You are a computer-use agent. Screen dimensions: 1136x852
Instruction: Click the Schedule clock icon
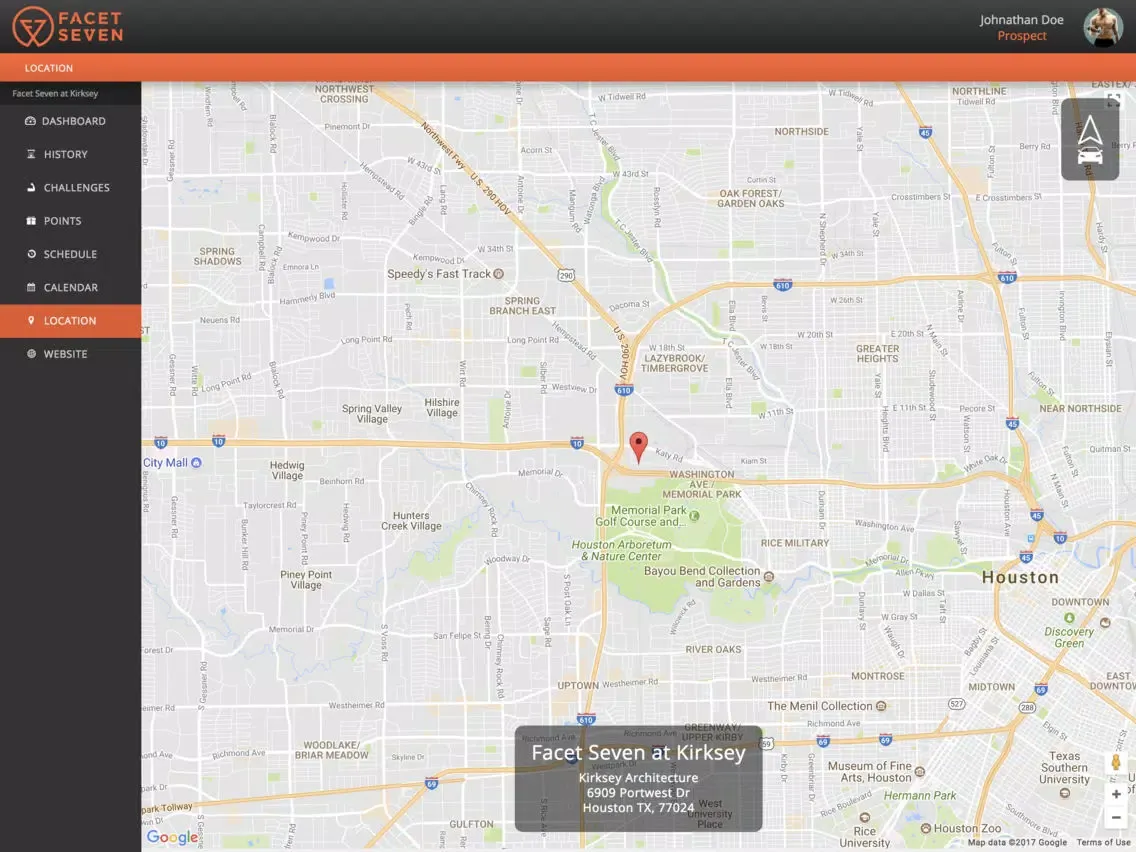(x=31, y=254)
